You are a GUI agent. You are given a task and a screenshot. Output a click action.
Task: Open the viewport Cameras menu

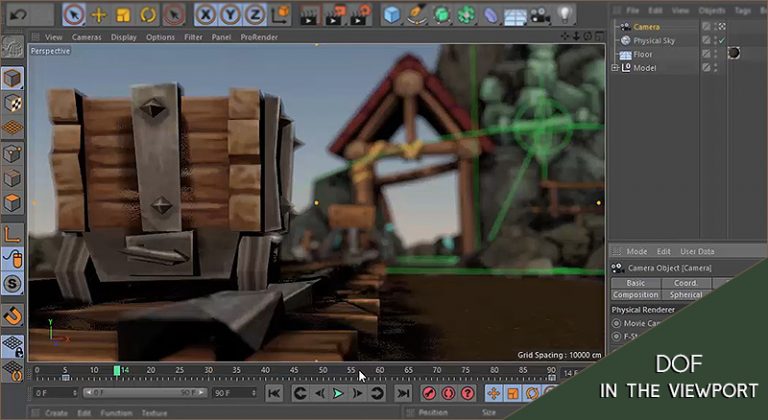pyautogui.click(x=87, y=37)
